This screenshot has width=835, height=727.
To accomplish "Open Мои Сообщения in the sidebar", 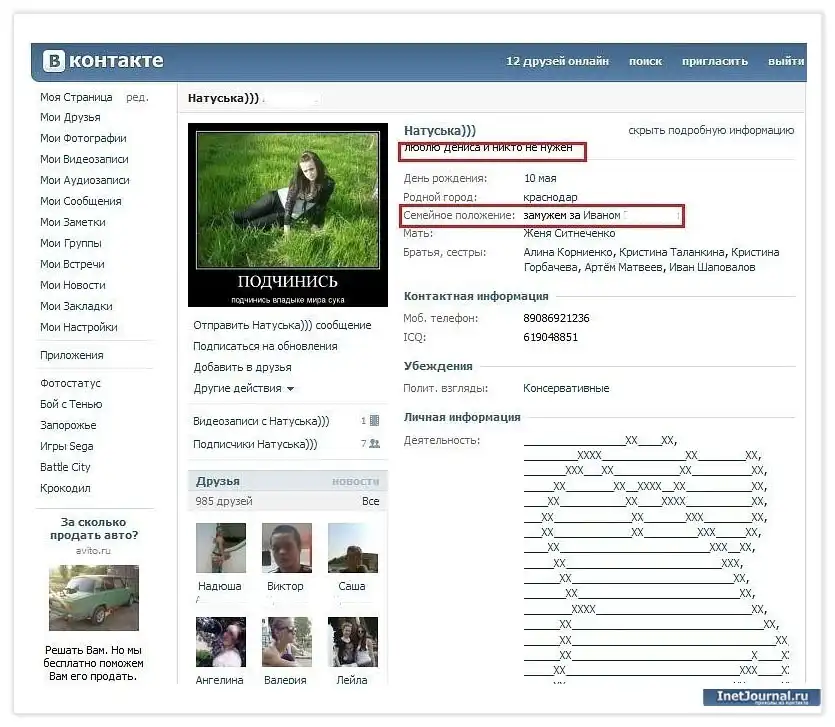I will click(x=80, y=201).
